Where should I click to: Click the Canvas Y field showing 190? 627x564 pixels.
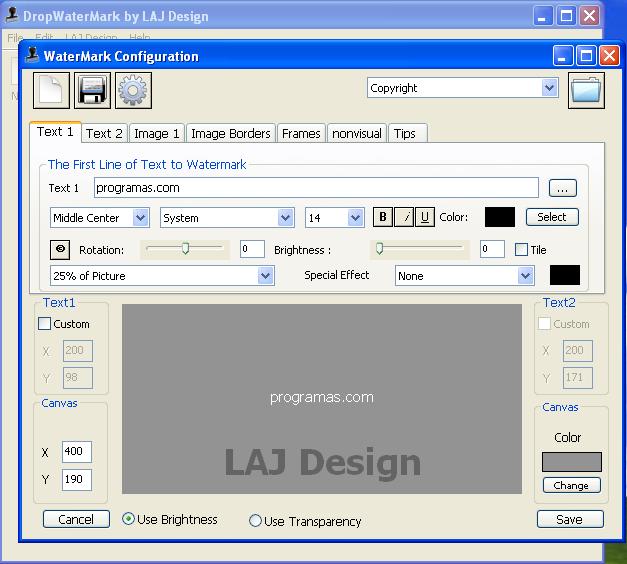(77, 480)
